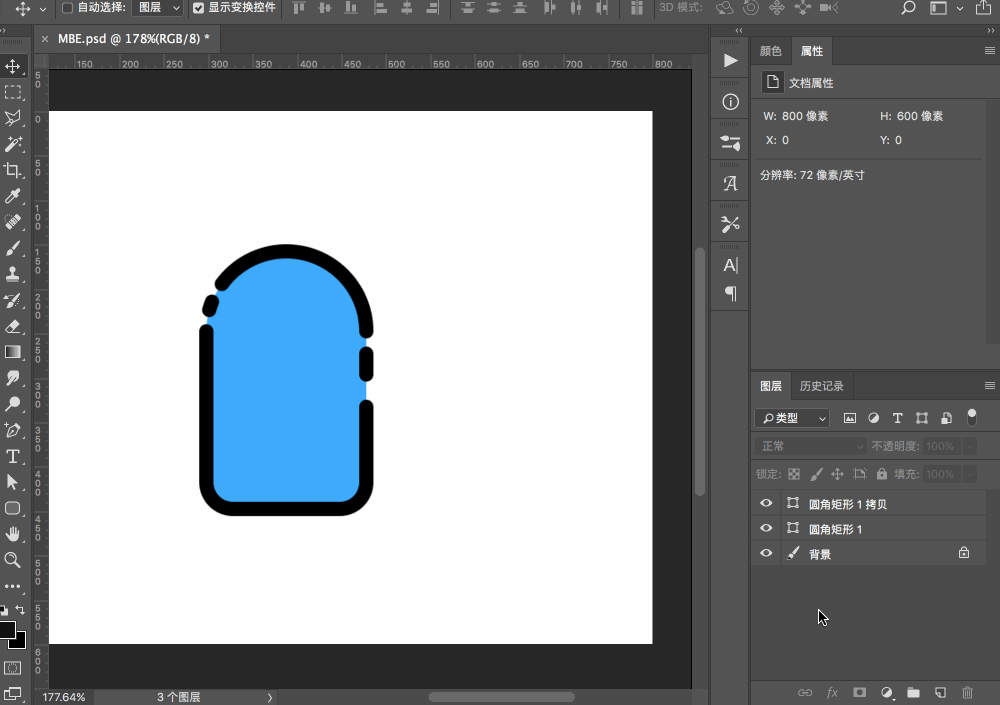Switch to the 图层 tab
Image resolution: width=1000 pixels, height=705 pixels.
(770, 386)
